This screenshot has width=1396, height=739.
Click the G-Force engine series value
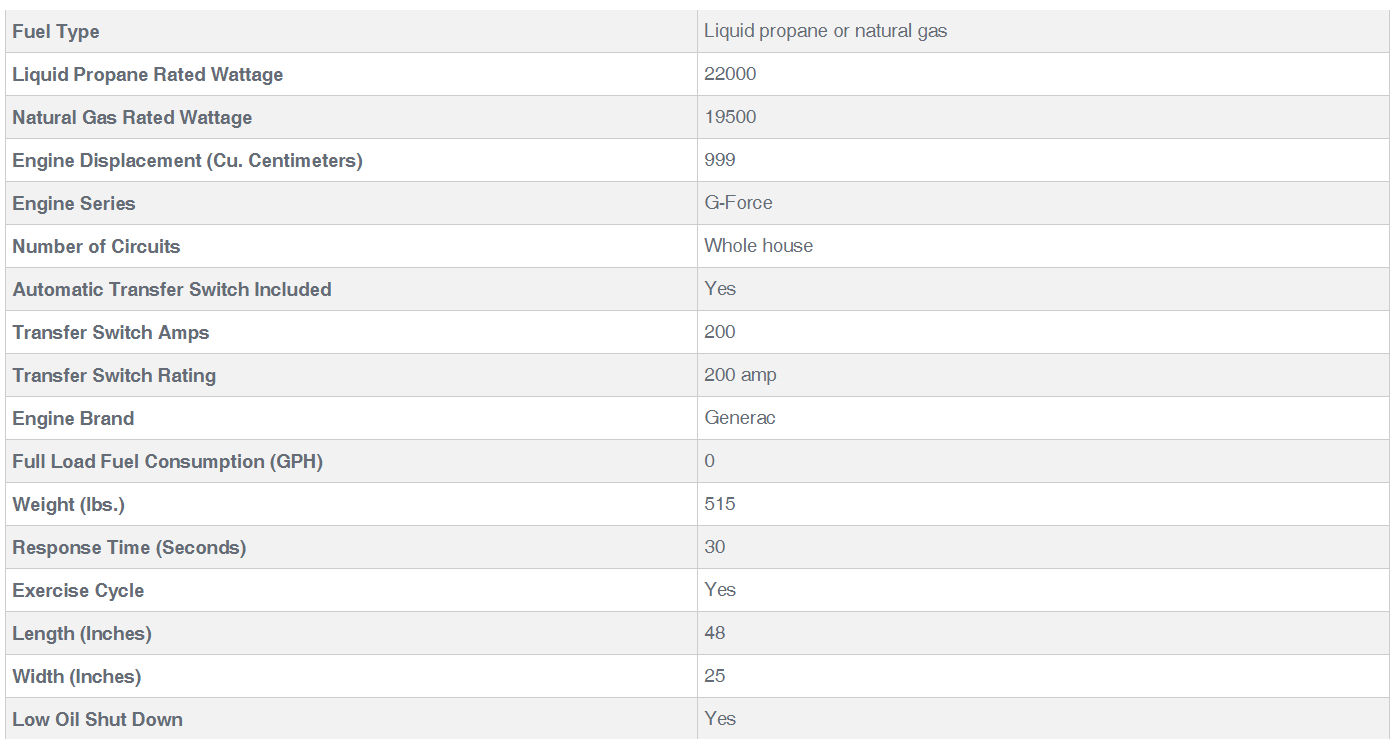738,203
